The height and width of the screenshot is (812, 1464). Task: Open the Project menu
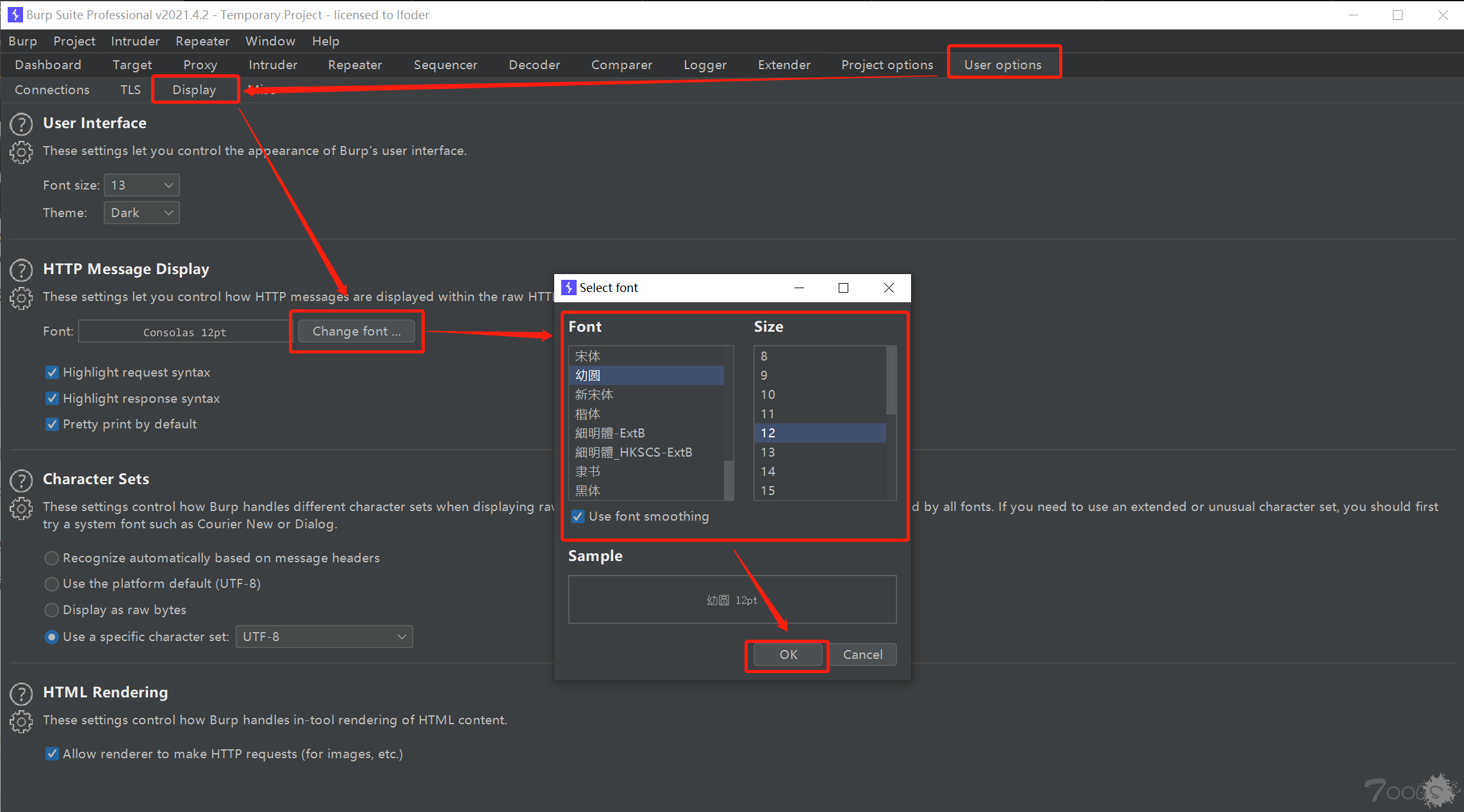pos(74,41)
